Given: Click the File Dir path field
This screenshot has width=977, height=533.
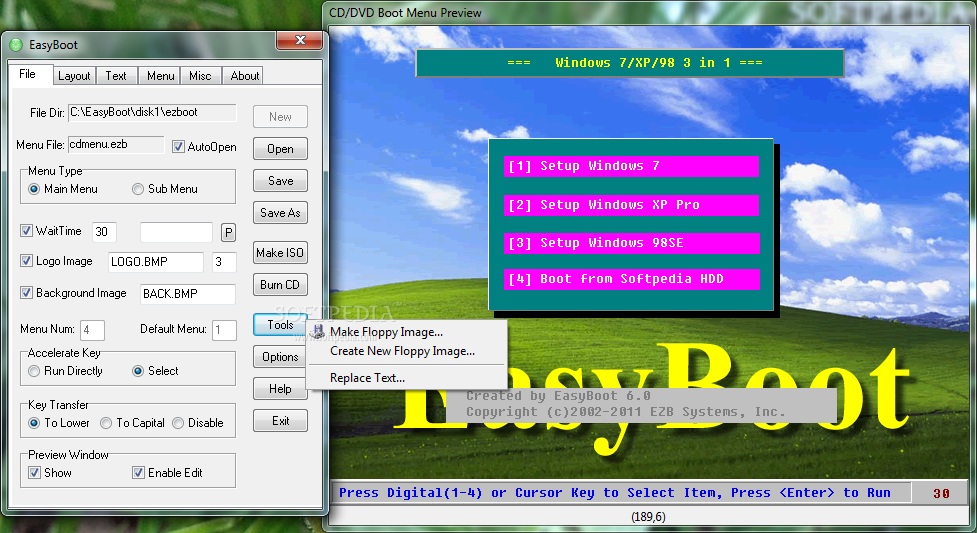Looking at the screenshot, I should pyautogui.click(x=152, y=112).
